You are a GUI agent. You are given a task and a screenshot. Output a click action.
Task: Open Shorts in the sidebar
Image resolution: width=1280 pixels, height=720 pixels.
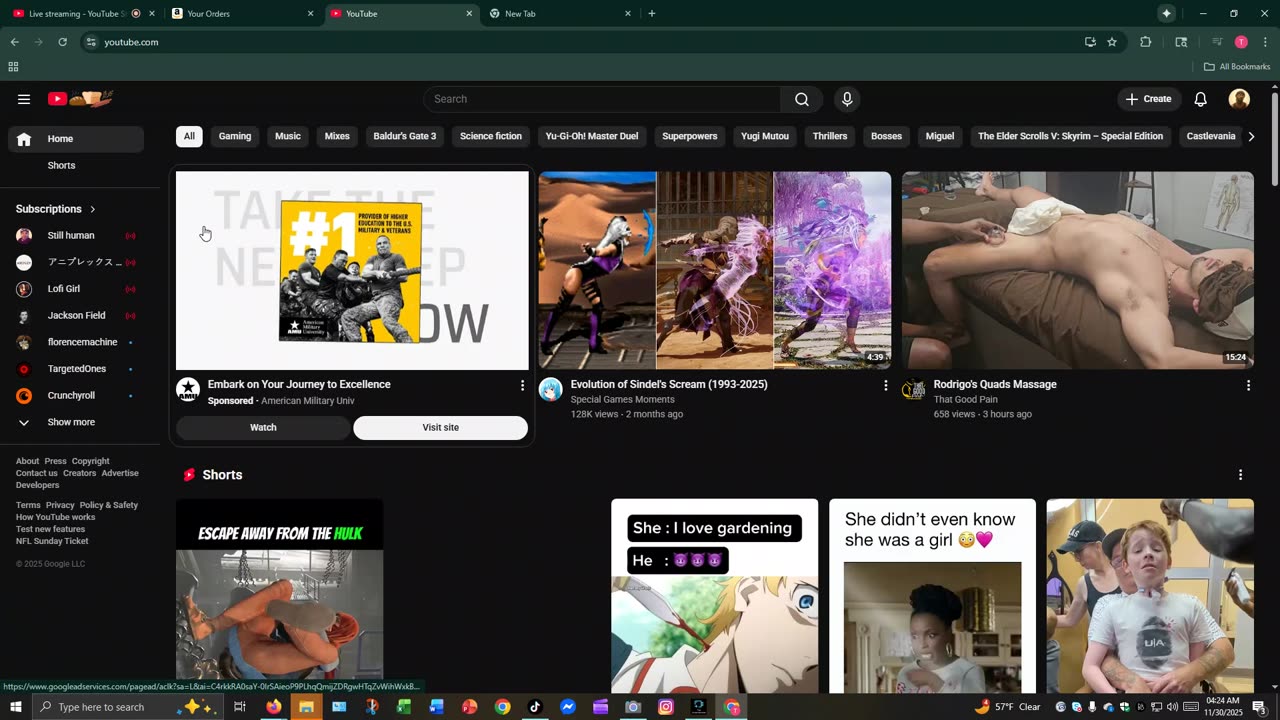tap(76, 165)
